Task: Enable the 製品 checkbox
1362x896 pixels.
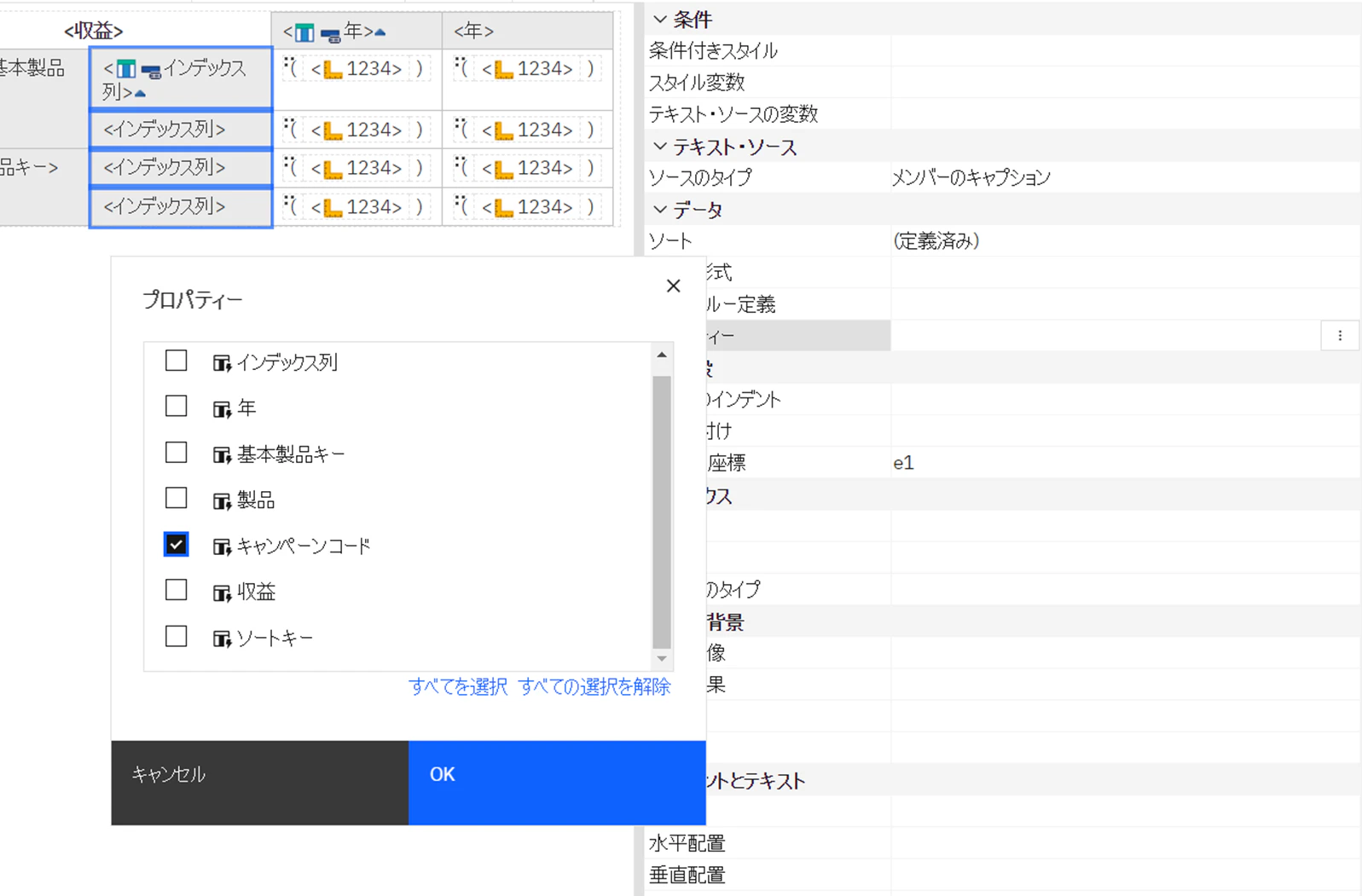Action: [176, 498]
